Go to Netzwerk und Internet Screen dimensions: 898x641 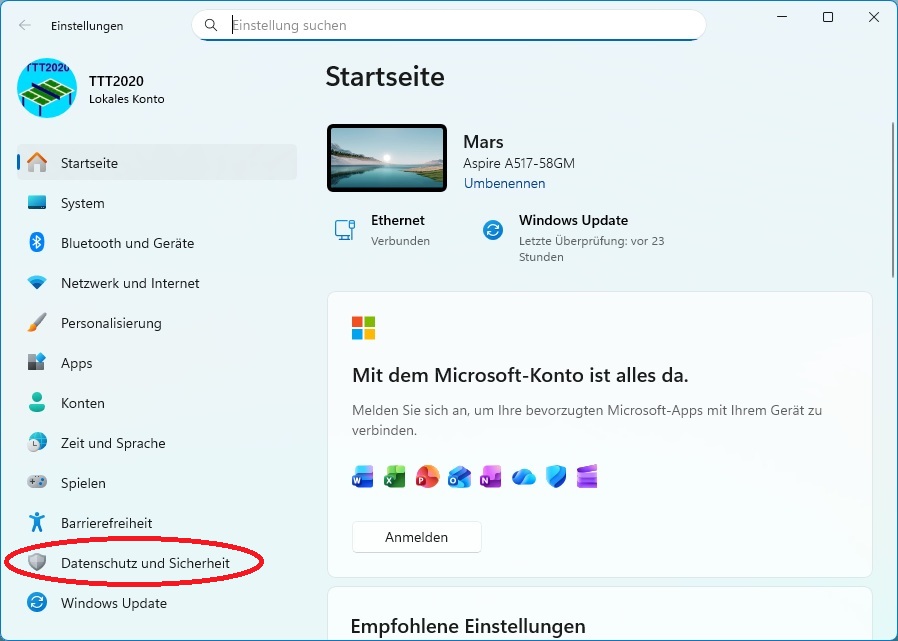click(x=157, y=283)
